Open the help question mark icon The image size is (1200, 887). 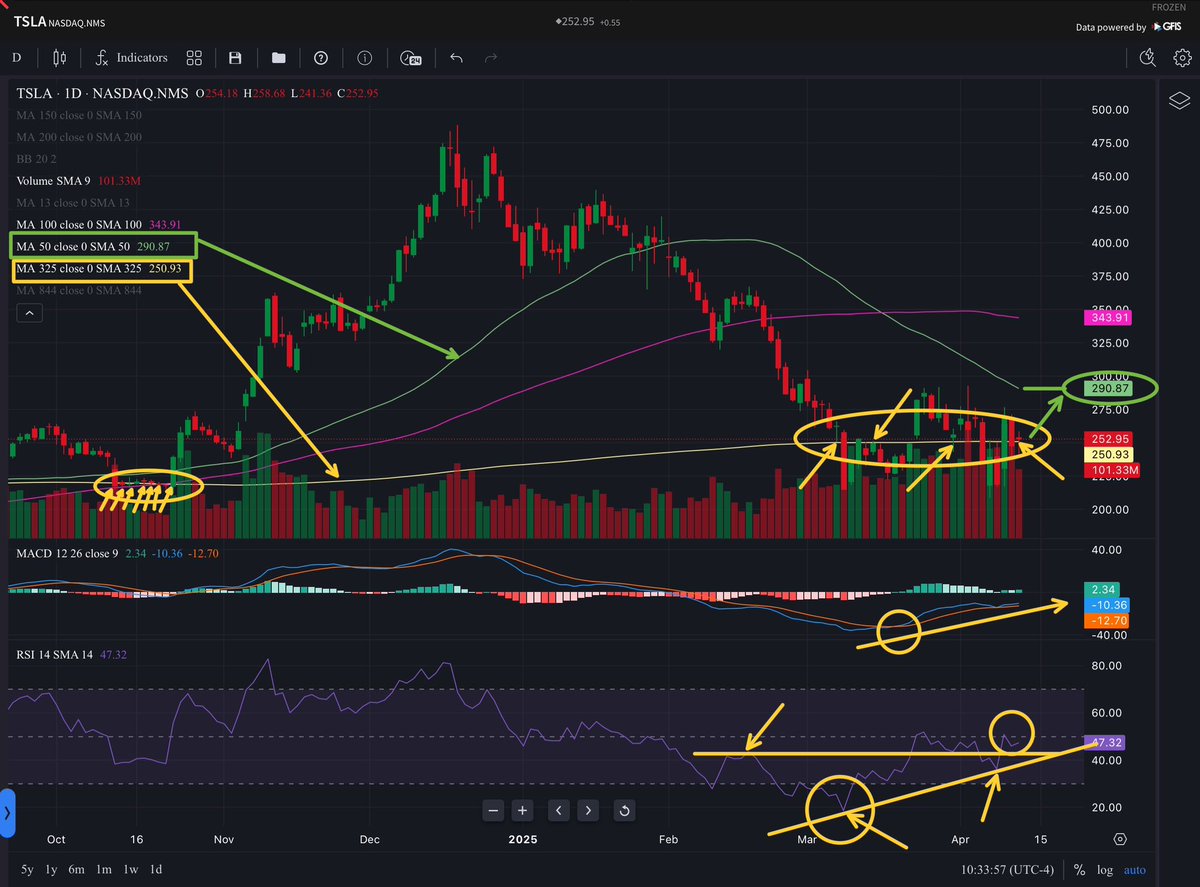coord(321,58)
